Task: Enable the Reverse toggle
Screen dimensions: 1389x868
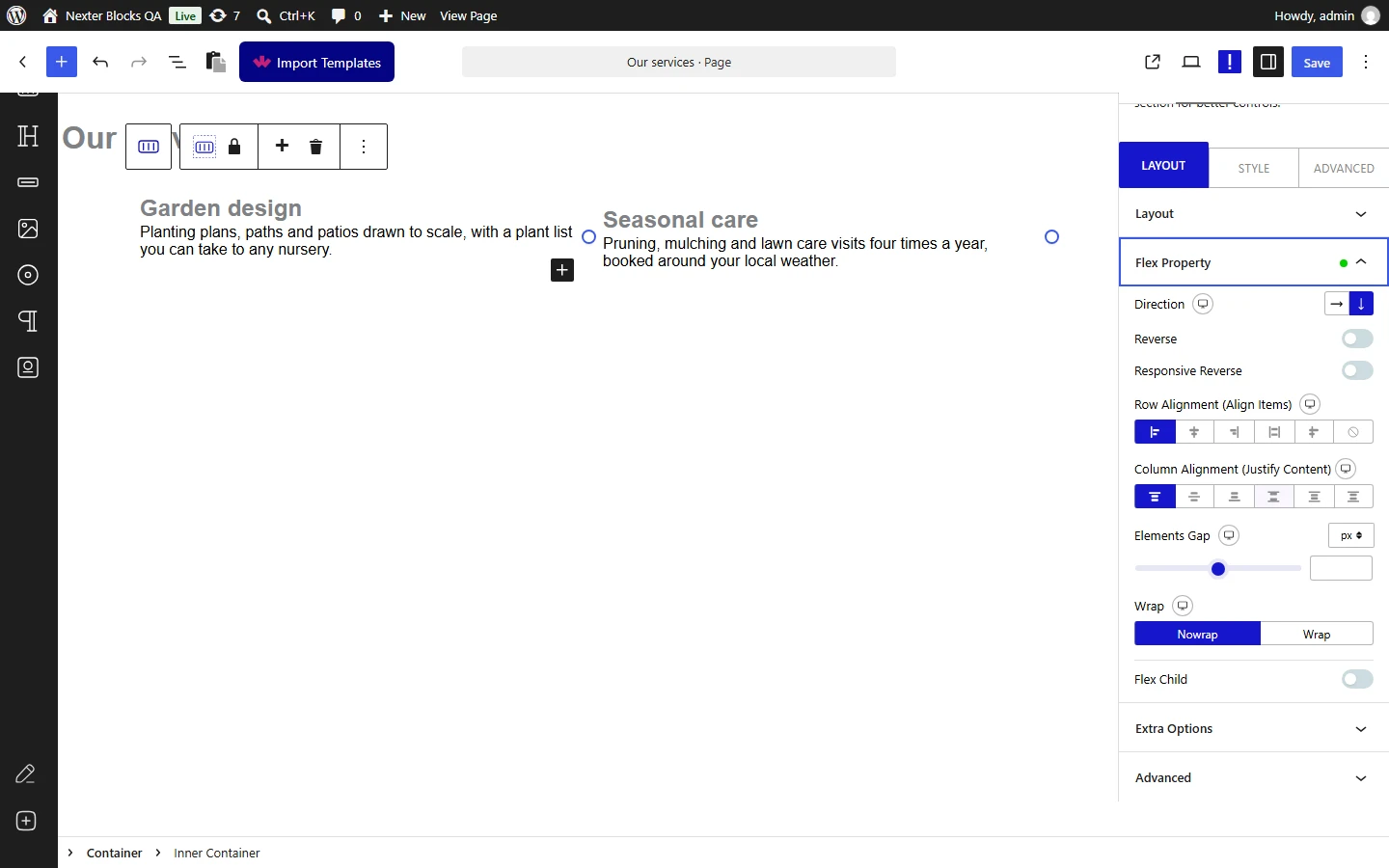Action: (x=1357, y=339)
